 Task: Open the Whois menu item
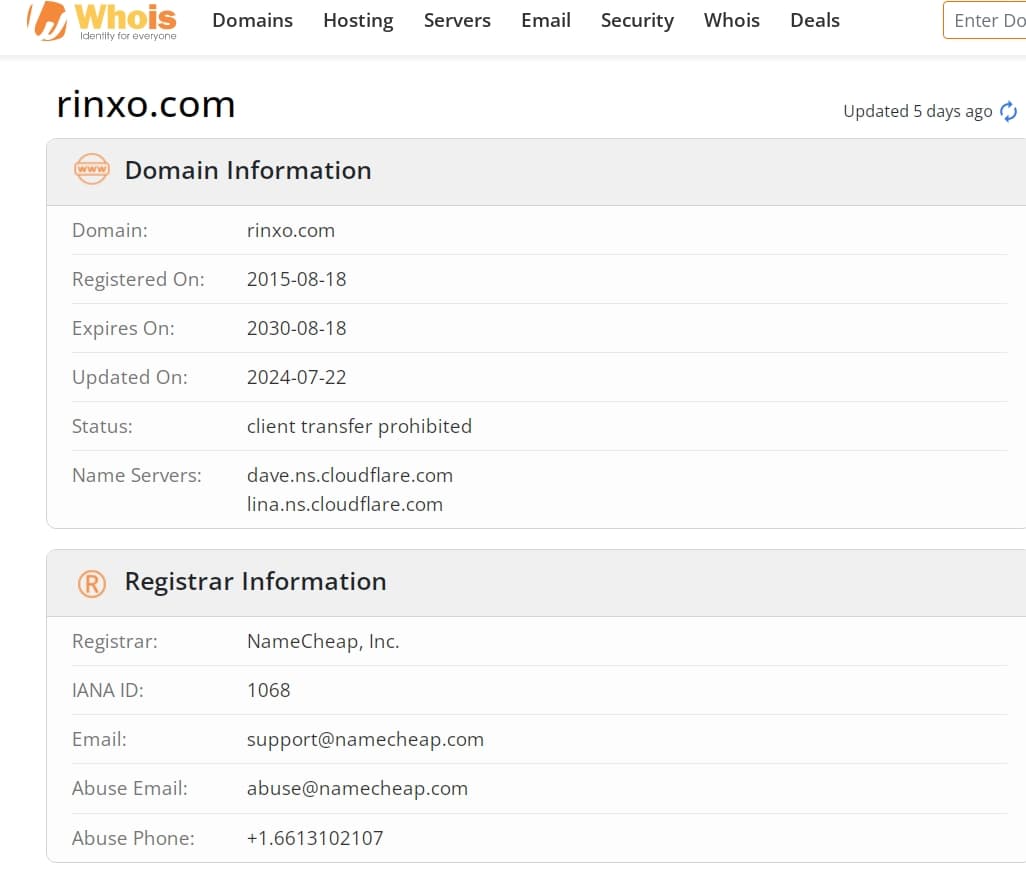(732, 20)
